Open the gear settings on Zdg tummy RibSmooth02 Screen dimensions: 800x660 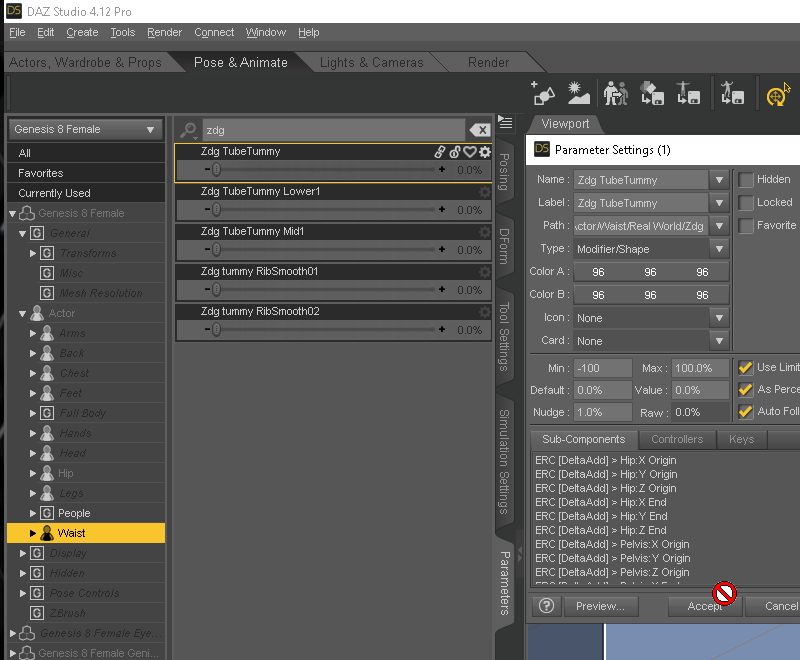(x=485, y=312)
